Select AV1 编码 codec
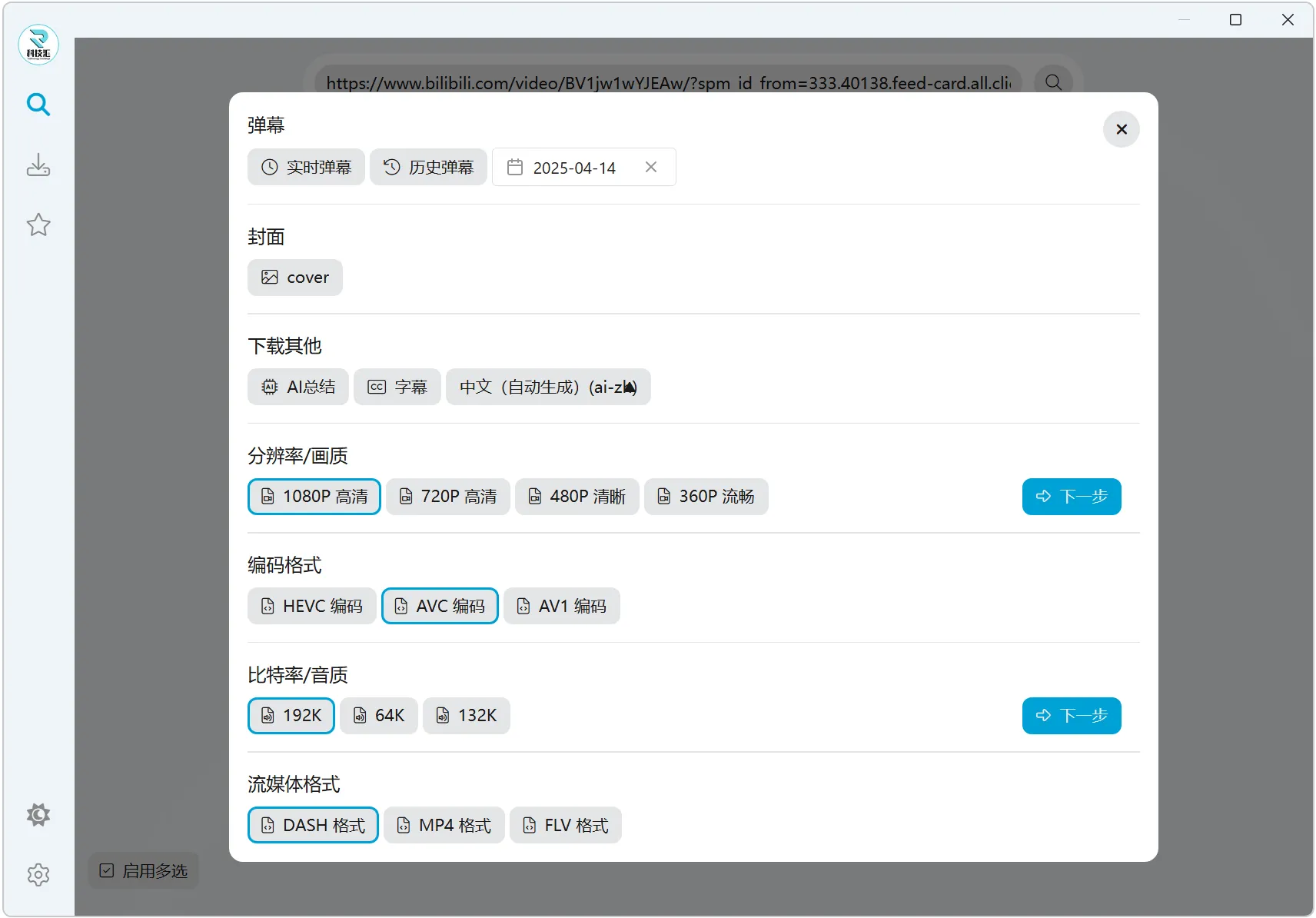 tap(562, 606)
